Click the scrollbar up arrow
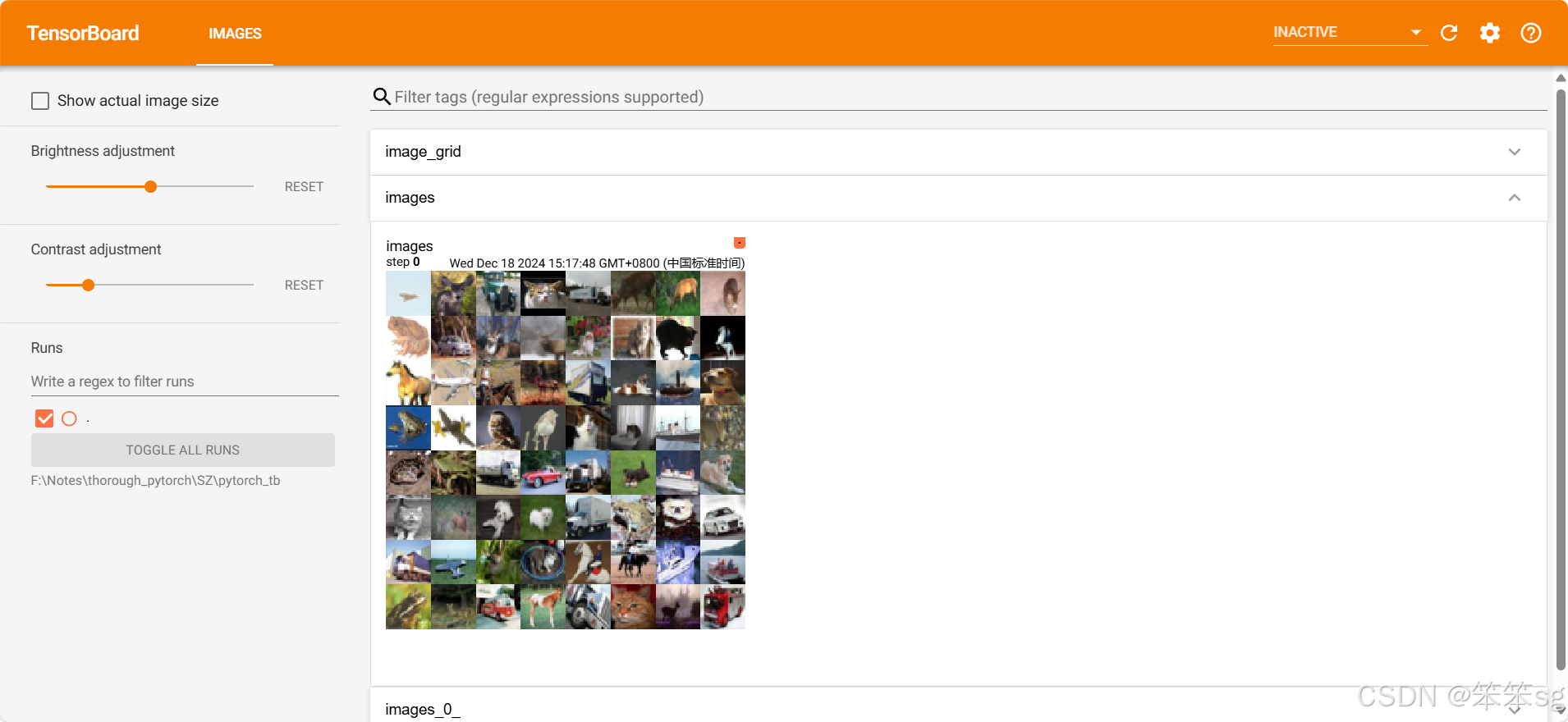The image size is (1568, 722). pos(1561,78)
